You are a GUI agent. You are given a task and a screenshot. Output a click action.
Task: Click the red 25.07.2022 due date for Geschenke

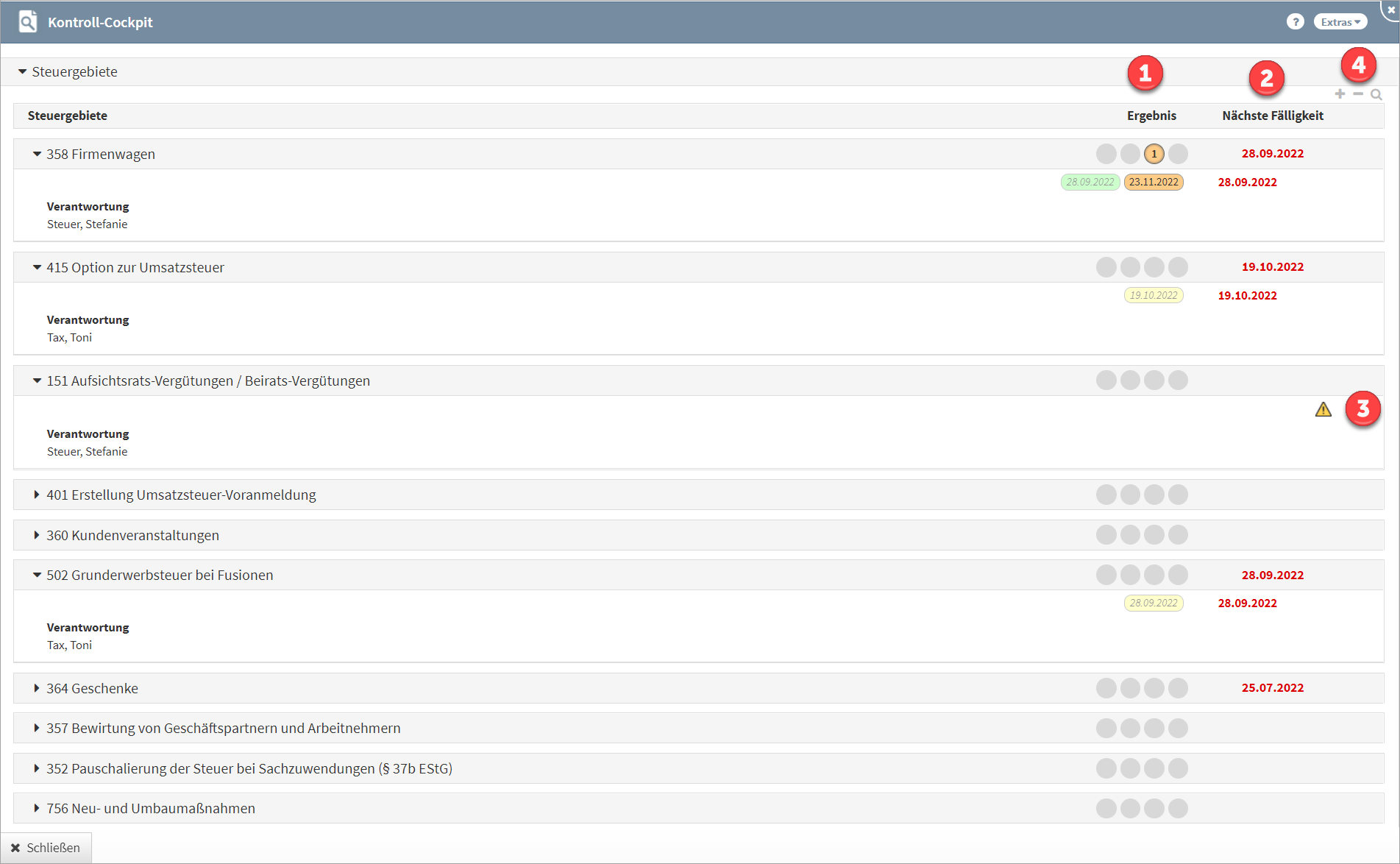pyautogui.click(x=1273, y=687)
